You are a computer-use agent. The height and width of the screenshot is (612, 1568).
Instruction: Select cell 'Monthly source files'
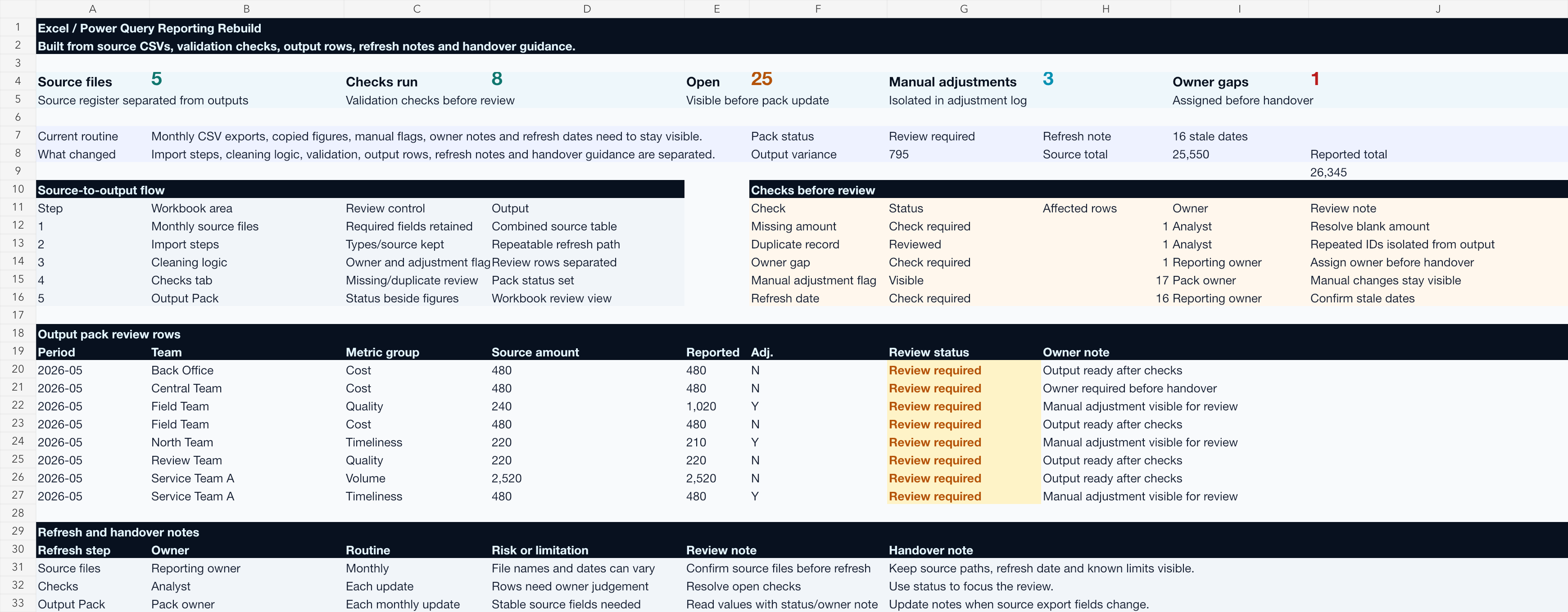(204, 226)
